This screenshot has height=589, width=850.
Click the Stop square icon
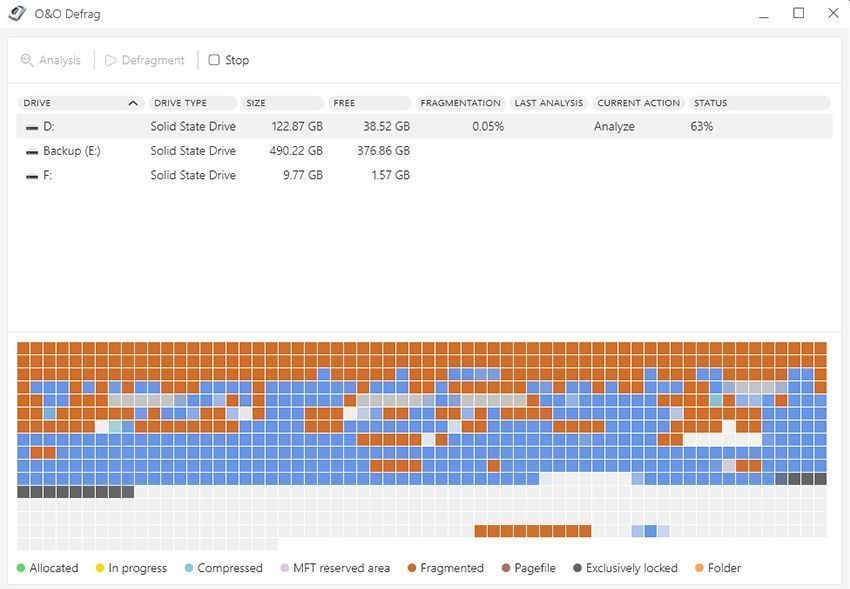point(214,60)
